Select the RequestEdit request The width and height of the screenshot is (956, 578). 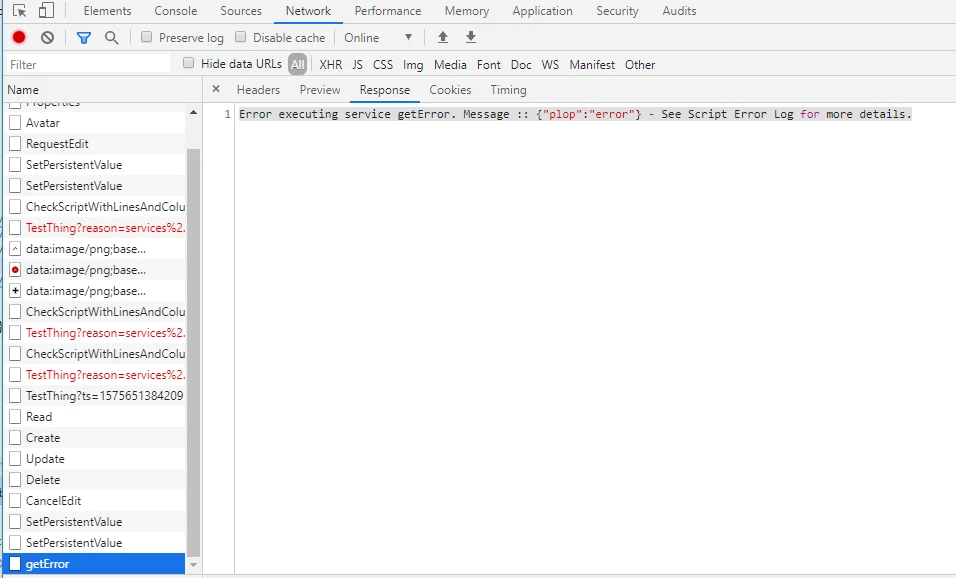click(95, 144)
